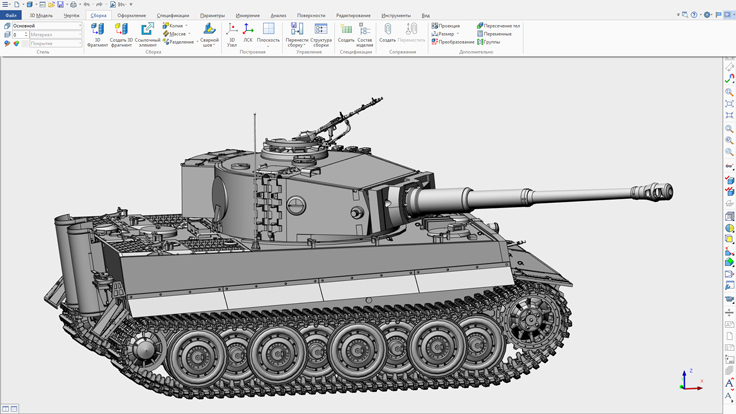The height and width of the screenshot is (414, 736).
Task: Create an ЛСК coordinate system
Action: point(248,35)
